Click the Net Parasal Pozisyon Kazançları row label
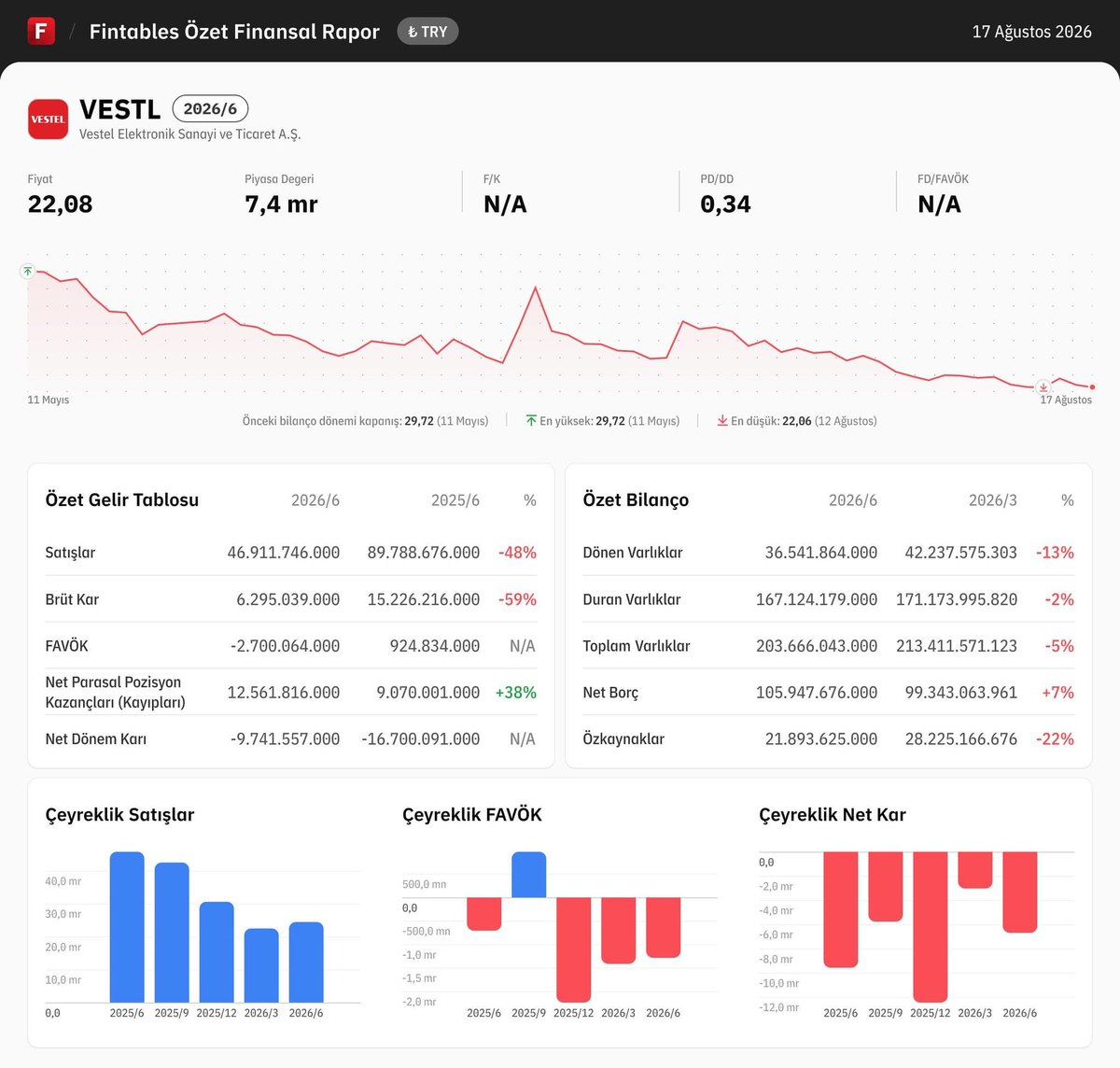1120x1068 pixels. coord(116,693)
